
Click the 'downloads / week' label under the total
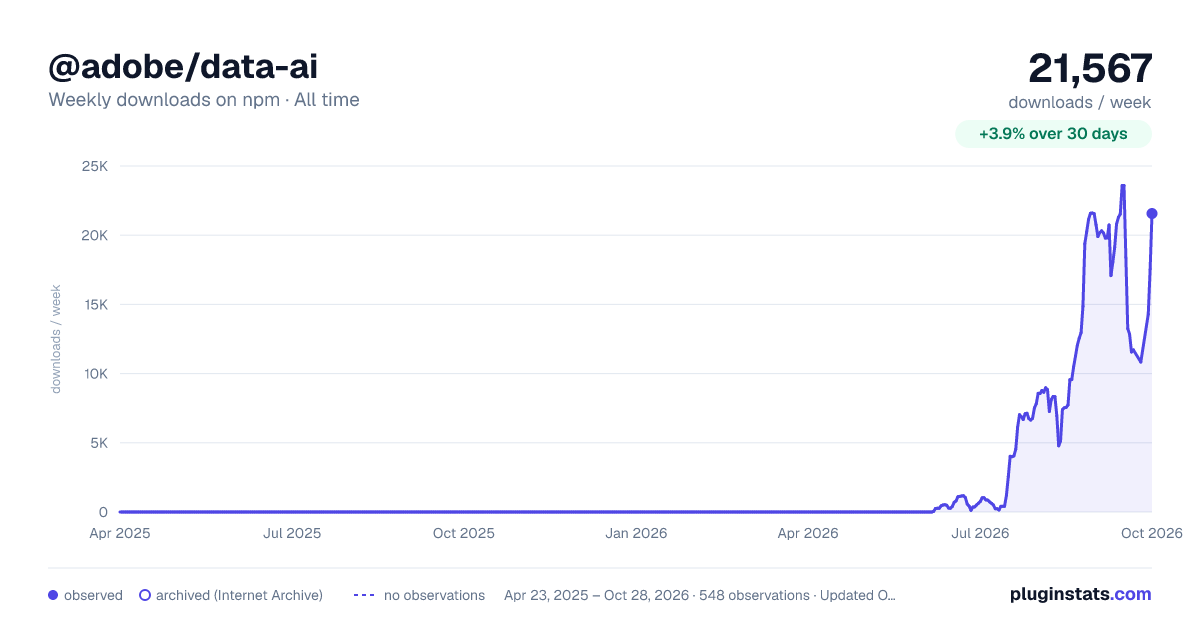pos(1080,102)
